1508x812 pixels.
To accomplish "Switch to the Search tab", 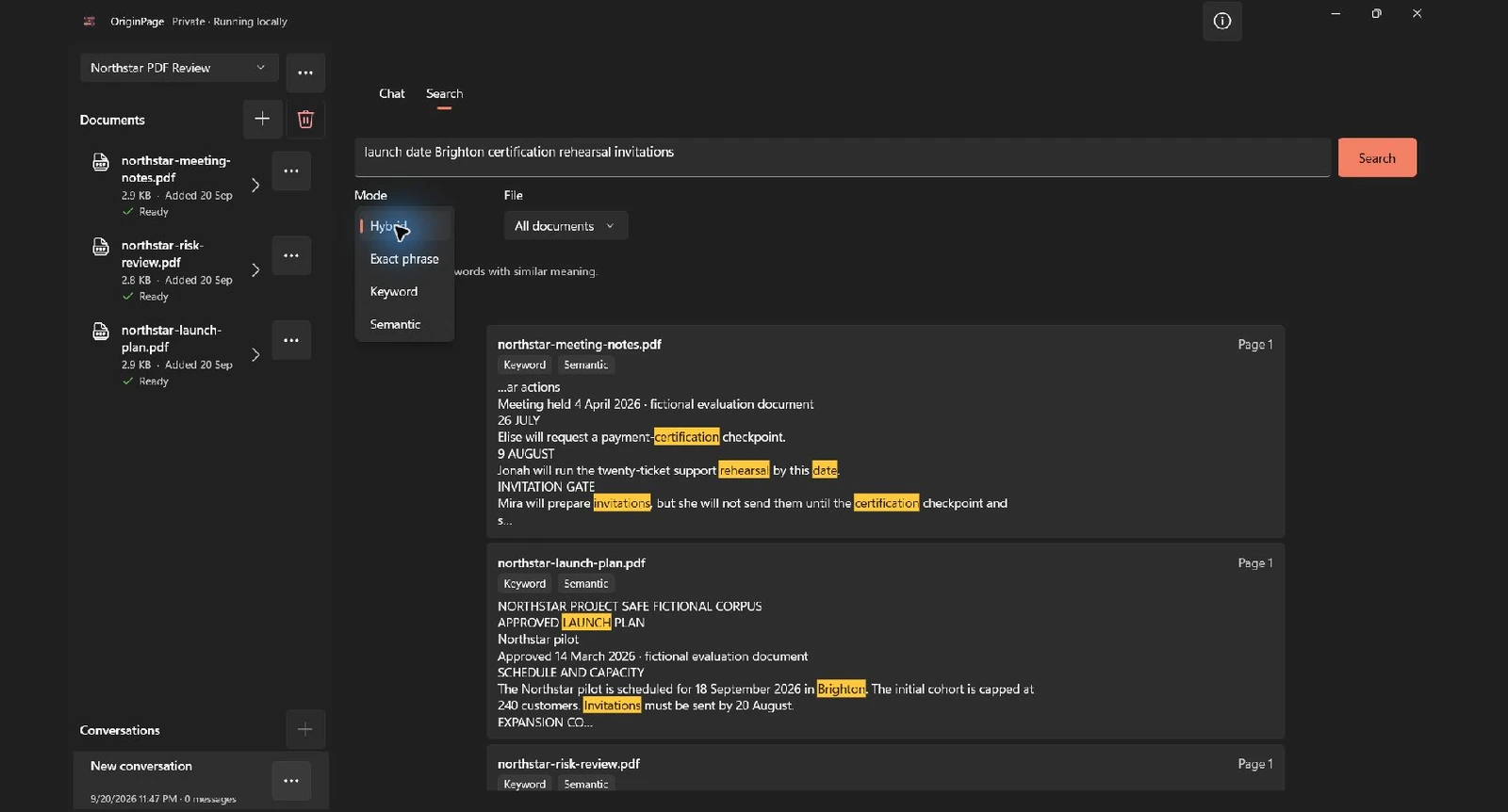I will (444, 93).
